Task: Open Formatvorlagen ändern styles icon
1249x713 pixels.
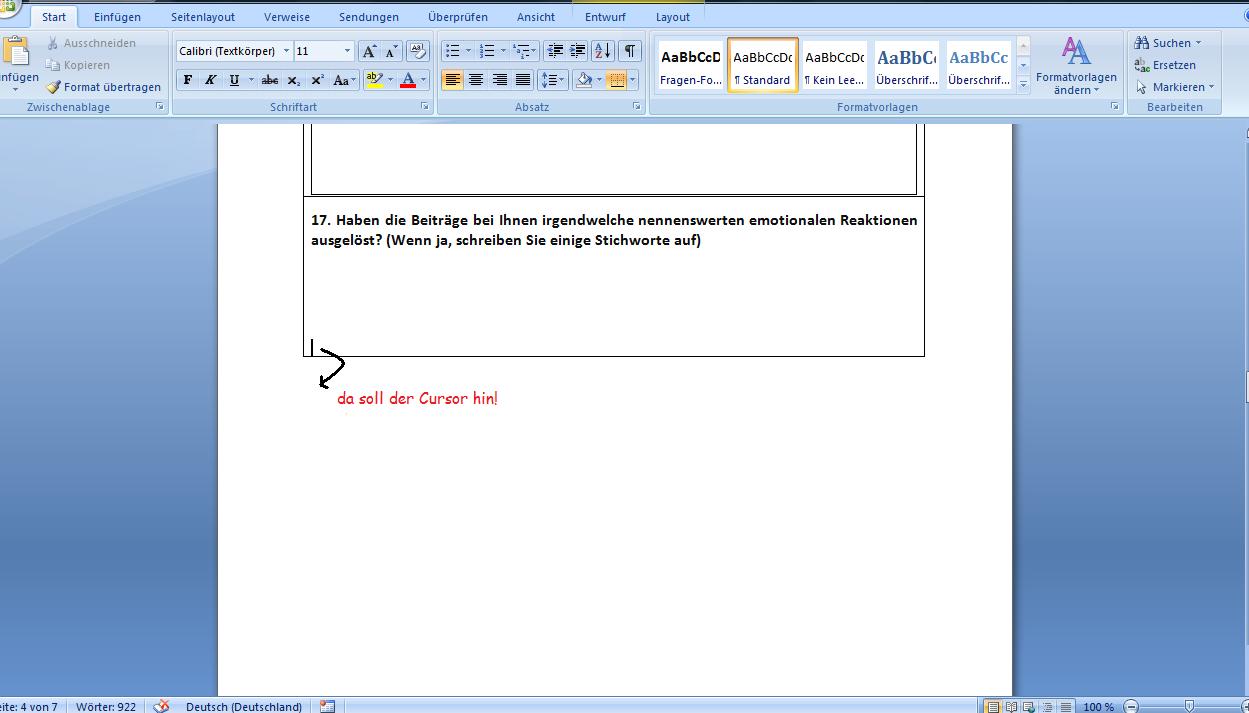Action: [x=1076, y=51]
